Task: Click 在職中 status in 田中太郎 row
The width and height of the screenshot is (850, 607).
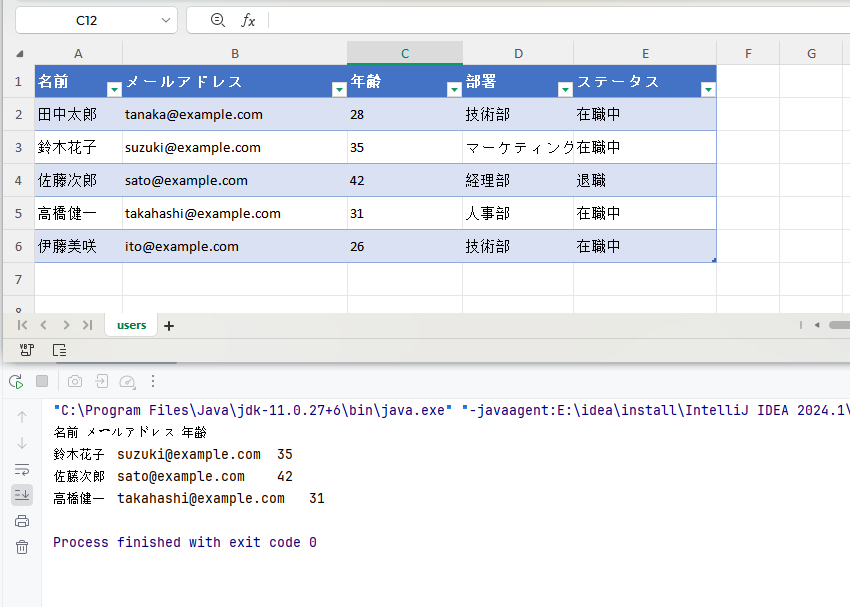Action: click(645, 114)
